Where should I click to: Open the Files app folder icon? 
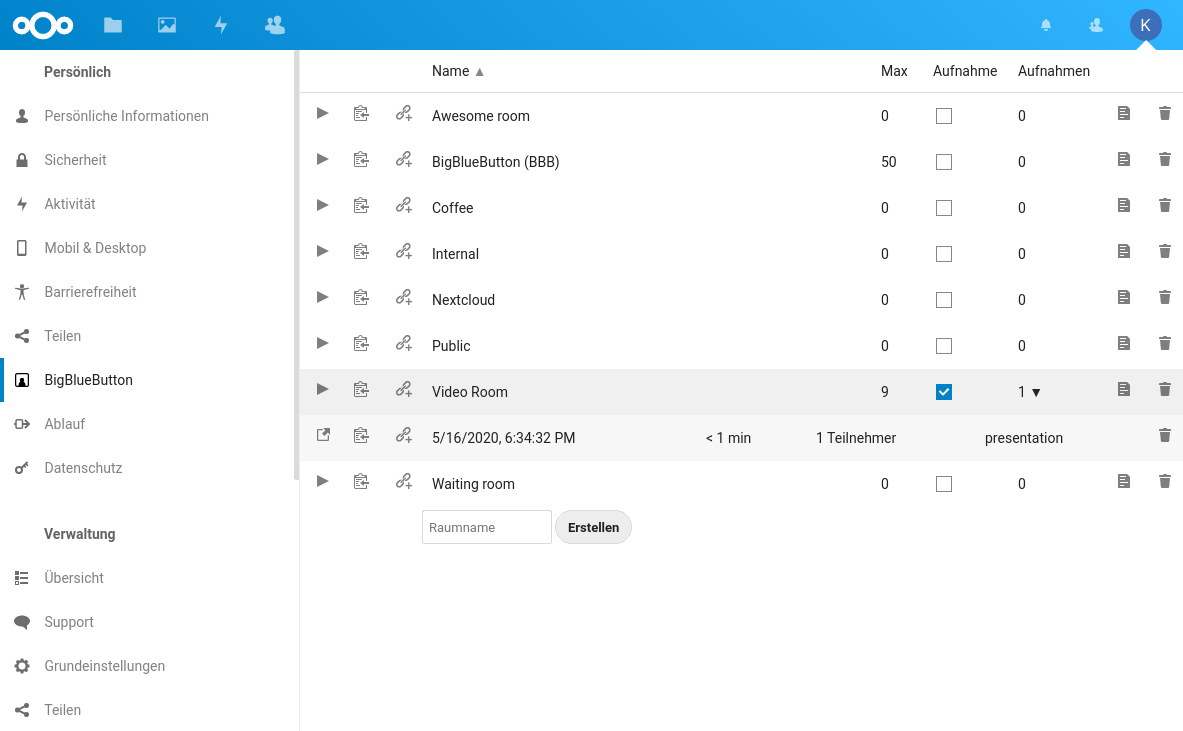[x=113, y=25]
